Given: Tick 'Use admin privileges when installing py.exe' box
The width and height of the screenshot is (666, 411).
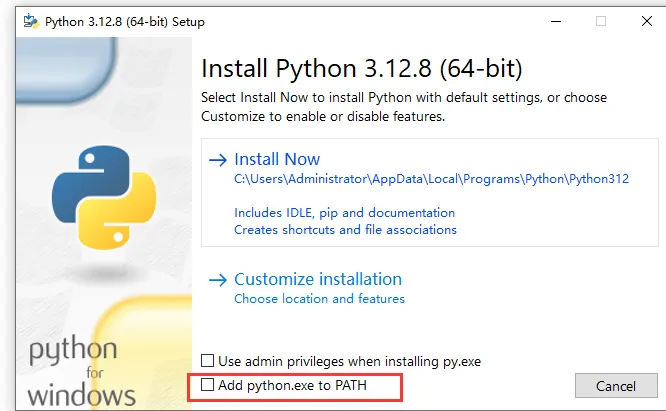Looking at the screenshot, I should pos(208,360).
